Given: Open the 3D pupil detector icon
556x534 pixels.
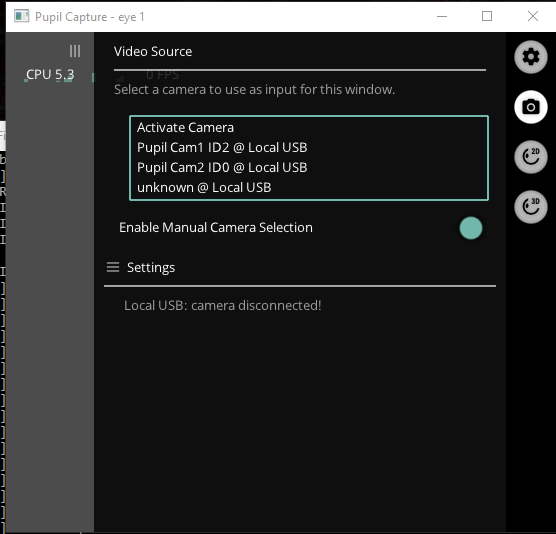Looking at the screenshot, I should tap(530, 207).
